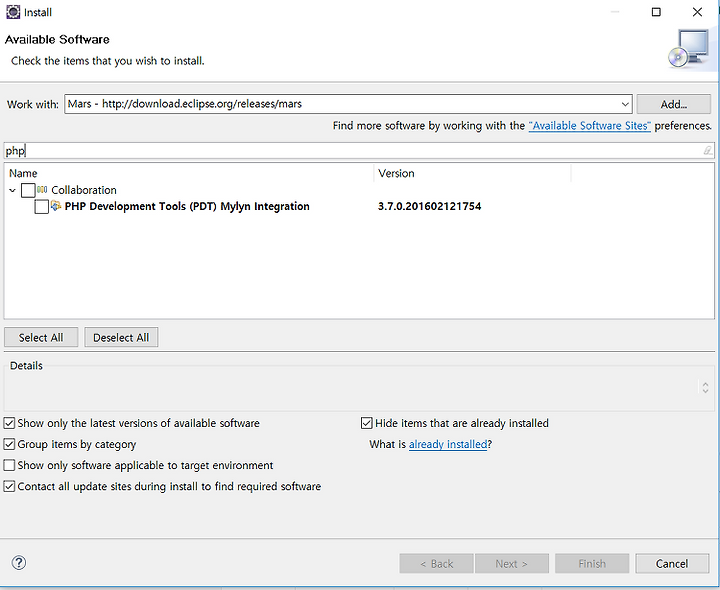Viewport: 720px width, 590px height.
Task: Toggle Hide items that are already installed
Action: pyautogui.click(x=366, y=423)
